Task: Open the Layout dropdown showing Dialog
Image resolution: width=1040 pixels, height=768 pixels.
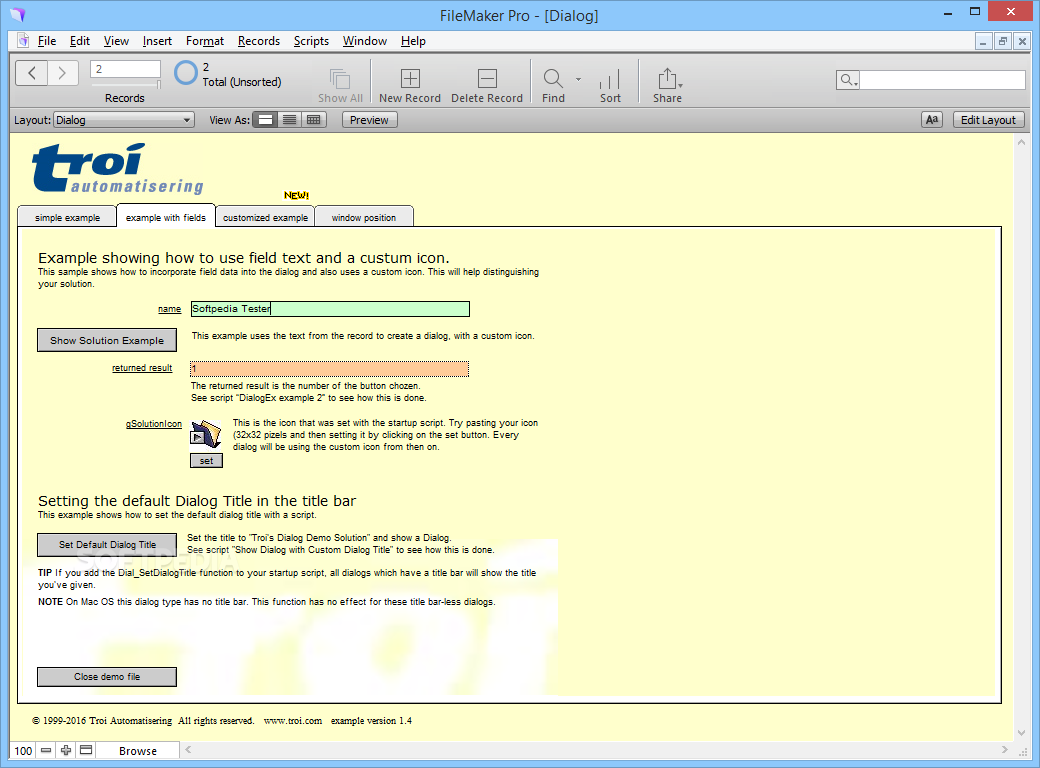Action: click(123, 120)
